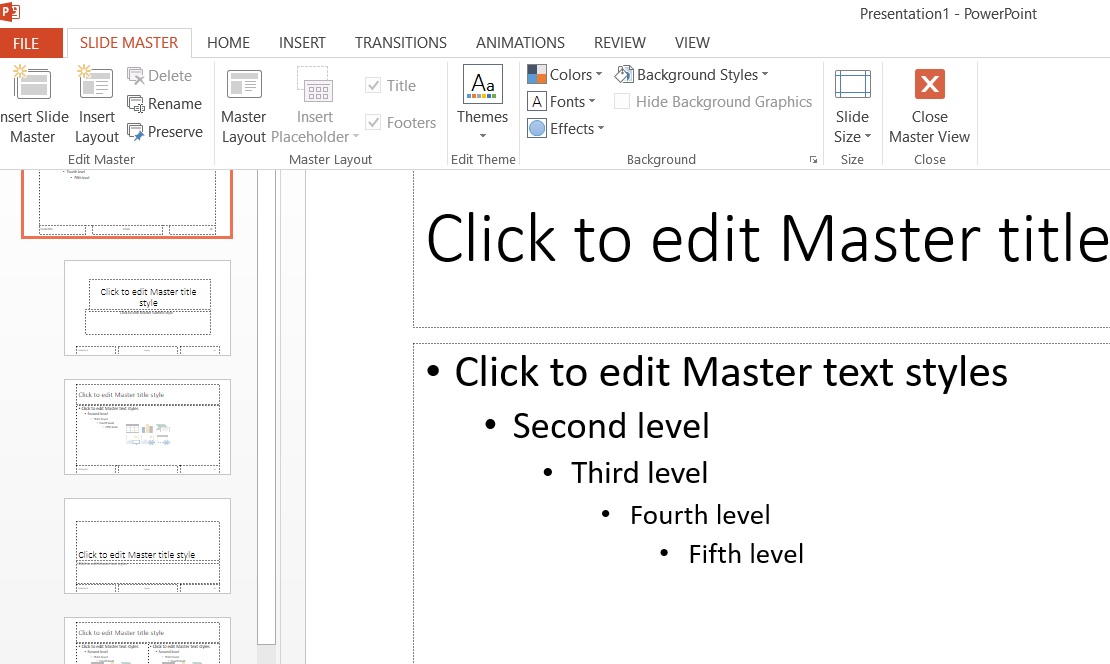The width and height of the screenshot is (1110, 664).
Task: Click the Close Master View icon
Action: pos(929,85)
